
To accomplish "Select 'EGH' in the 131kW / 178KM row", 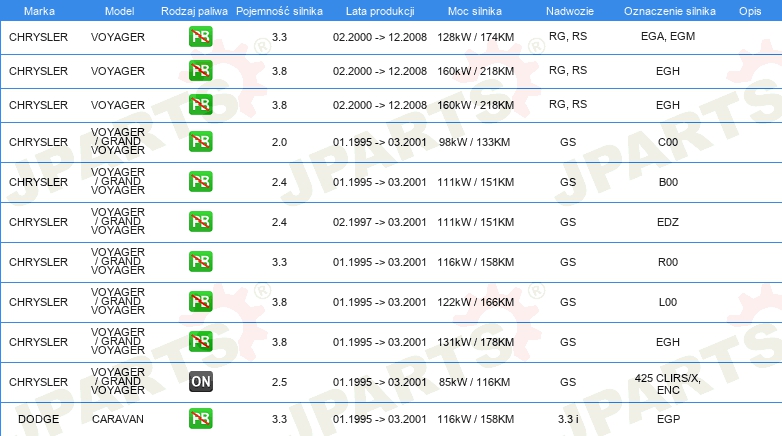I will pyautogui.click(x=668, y=342).
